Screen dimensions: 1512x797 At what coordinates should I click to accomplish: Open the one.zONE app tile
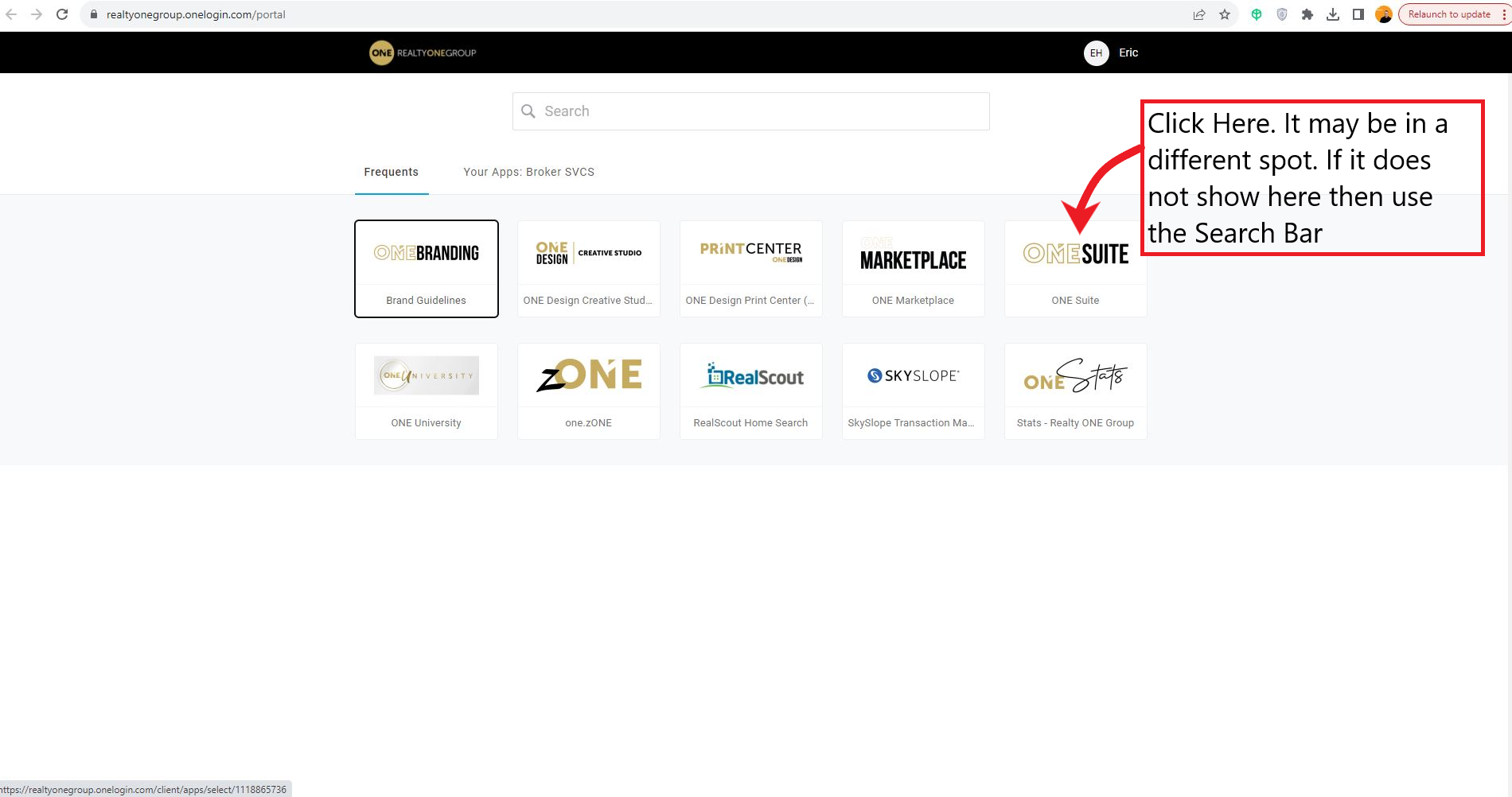pos(589,391)
